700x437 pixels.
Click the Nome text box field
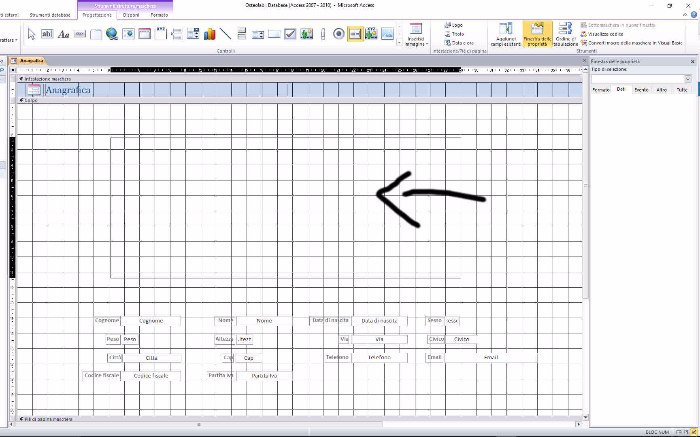[x=264, y=320]
